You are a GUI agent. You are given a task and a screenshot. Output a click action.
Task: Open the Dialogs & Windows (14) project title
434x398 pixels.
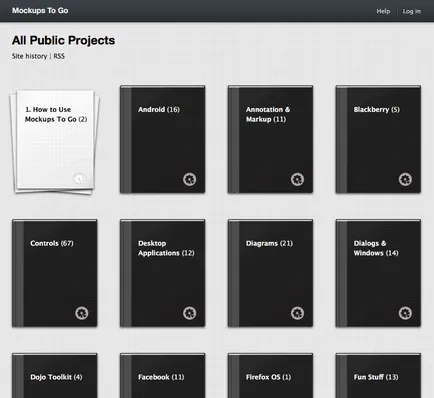coord(376,248)
